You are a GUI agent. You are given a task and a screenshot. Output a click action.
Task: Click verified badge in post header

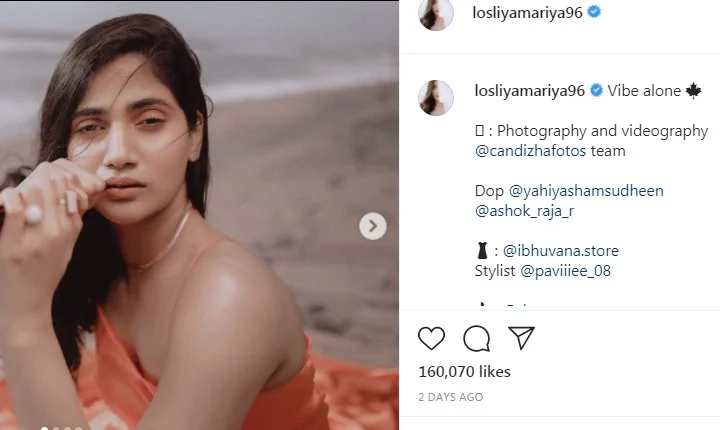[595, 13]
